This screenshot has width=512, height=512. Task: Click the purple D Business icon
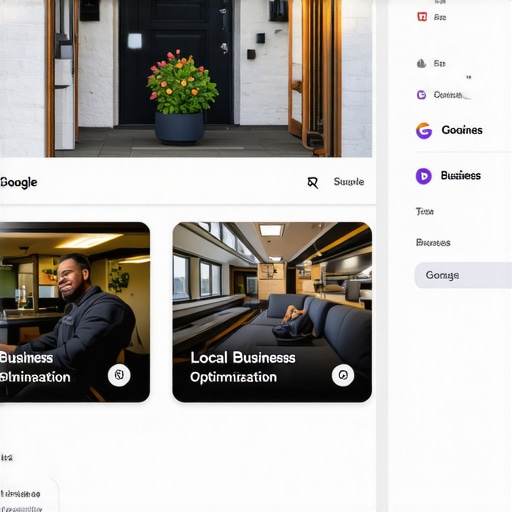point(424,176)
